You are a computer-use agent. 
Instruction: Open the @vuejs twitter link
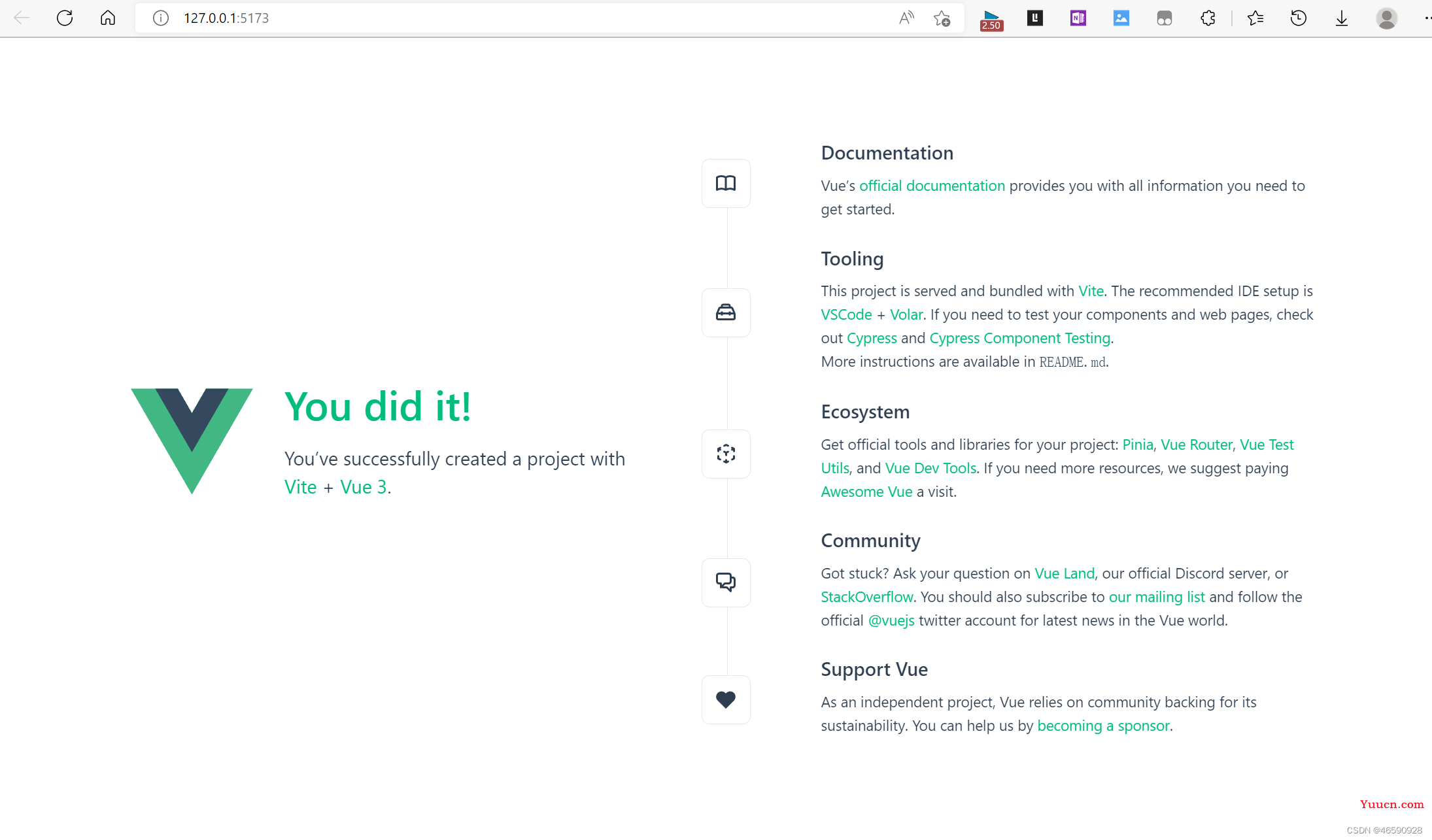tap(891, 620)
